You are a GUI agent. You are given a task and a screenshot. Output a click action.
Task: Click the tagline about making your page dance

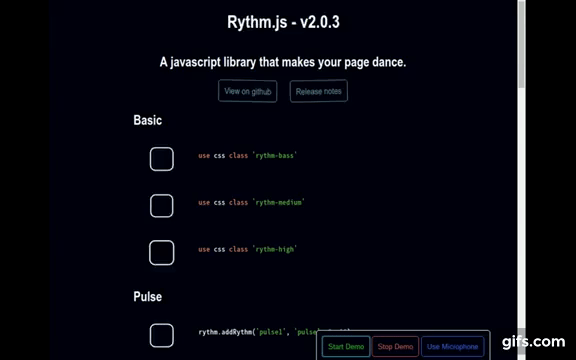point(283,62)
